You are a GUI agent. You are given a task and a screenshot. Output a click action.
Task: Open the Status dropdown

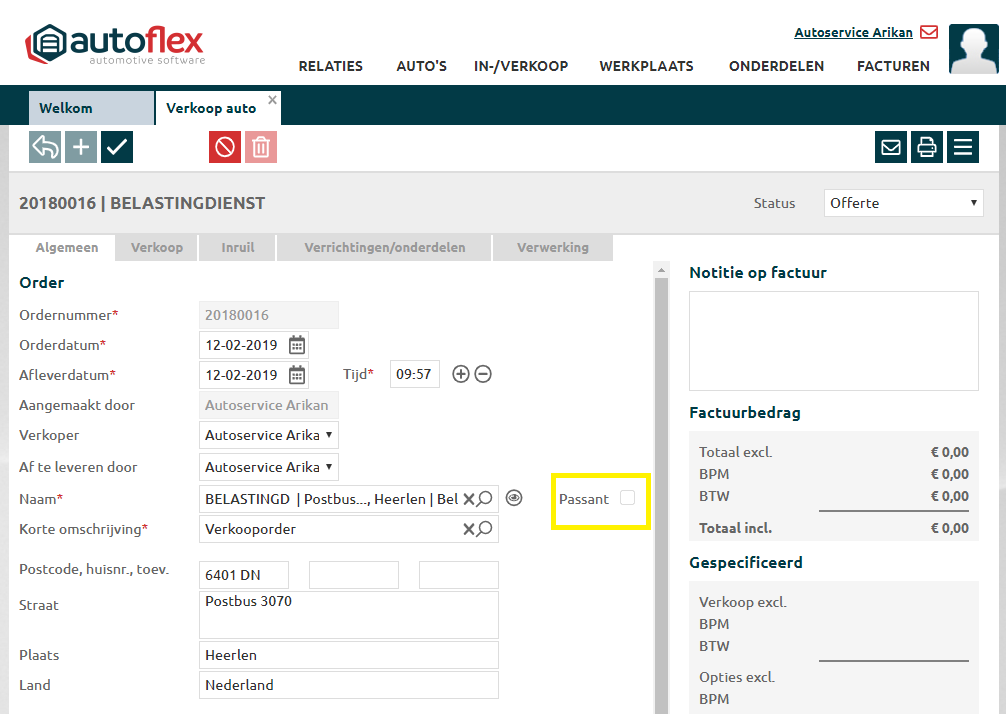[x=903, y=203]
